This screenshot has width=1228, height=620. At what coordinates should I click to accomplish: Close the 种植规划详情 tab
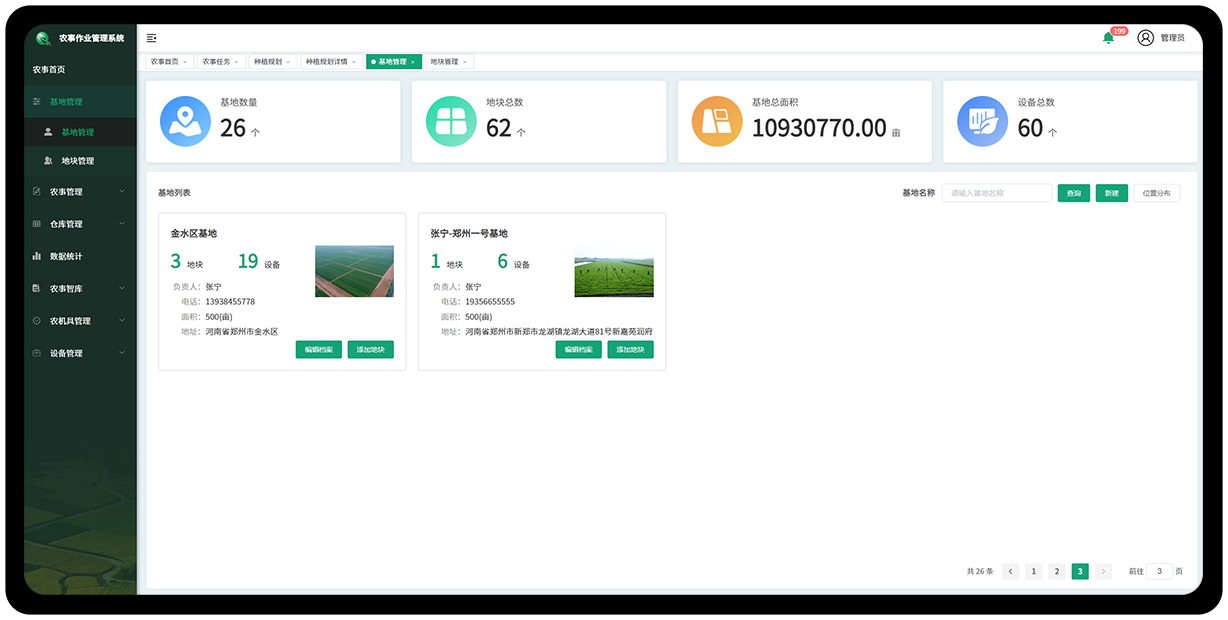click(354, 62)
